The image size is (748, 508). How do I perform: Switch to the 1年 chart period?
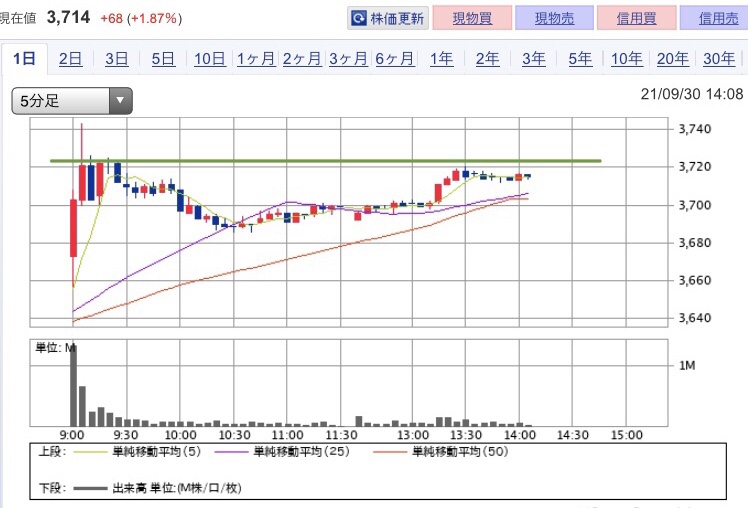coord(441,59)
